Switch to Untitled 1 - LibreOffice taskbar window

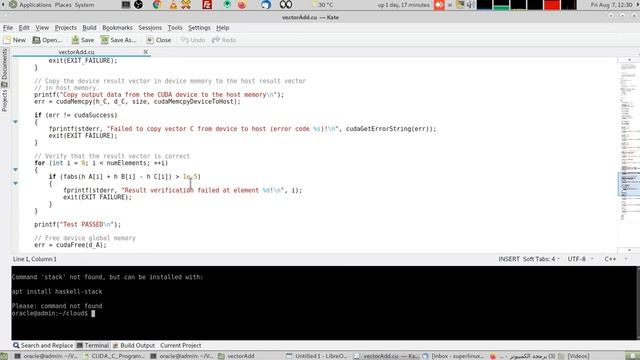tap(317, 356)
